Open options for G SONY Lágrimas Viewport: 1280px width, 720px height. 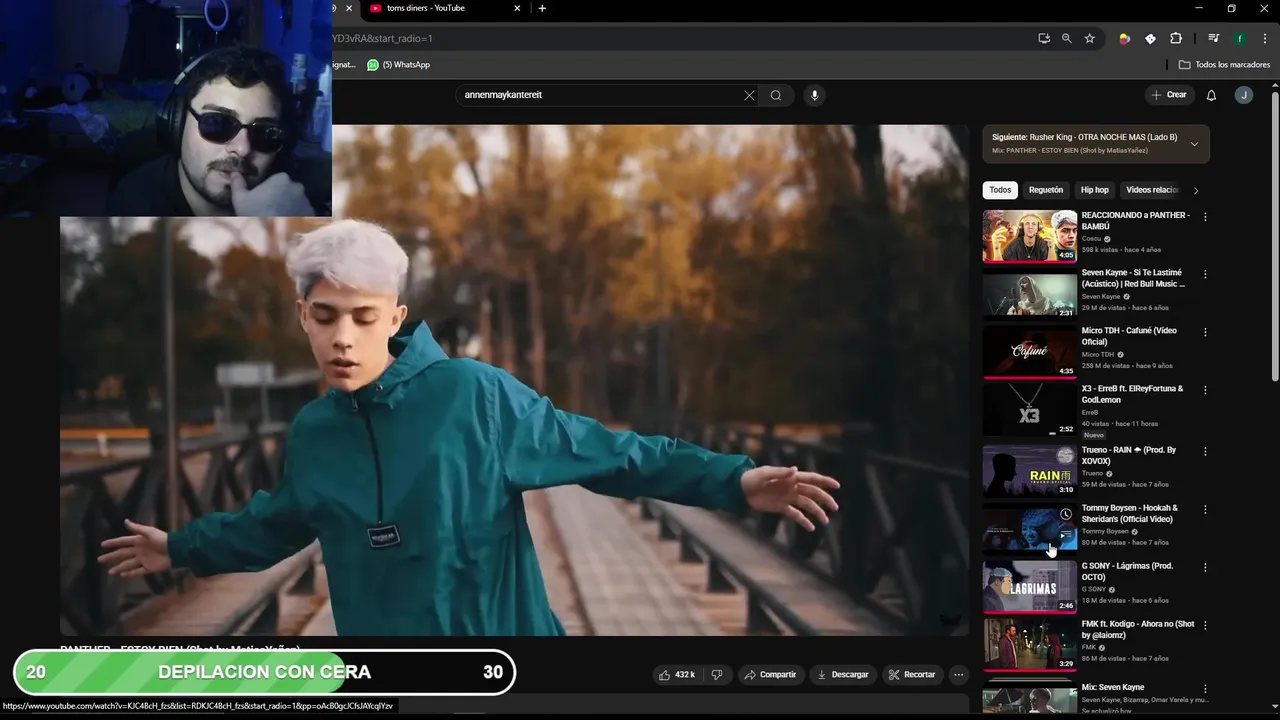(x=1205, y=567)
